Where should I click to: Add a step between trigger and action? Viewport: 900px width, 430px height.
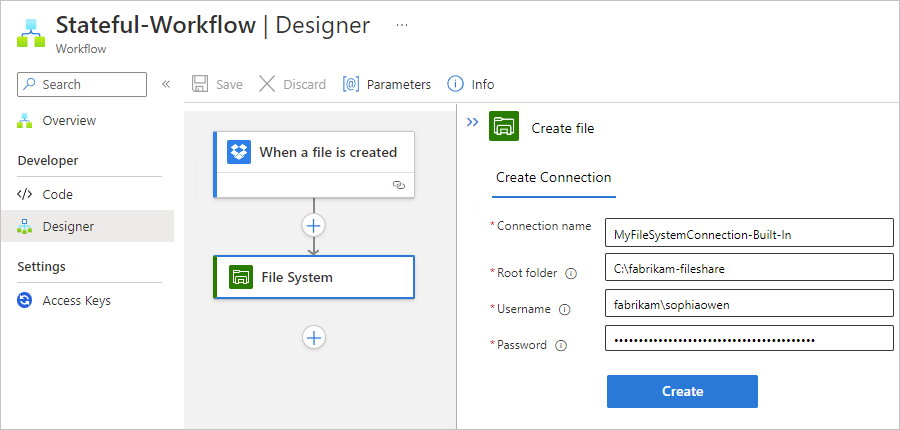pos(314,225)
